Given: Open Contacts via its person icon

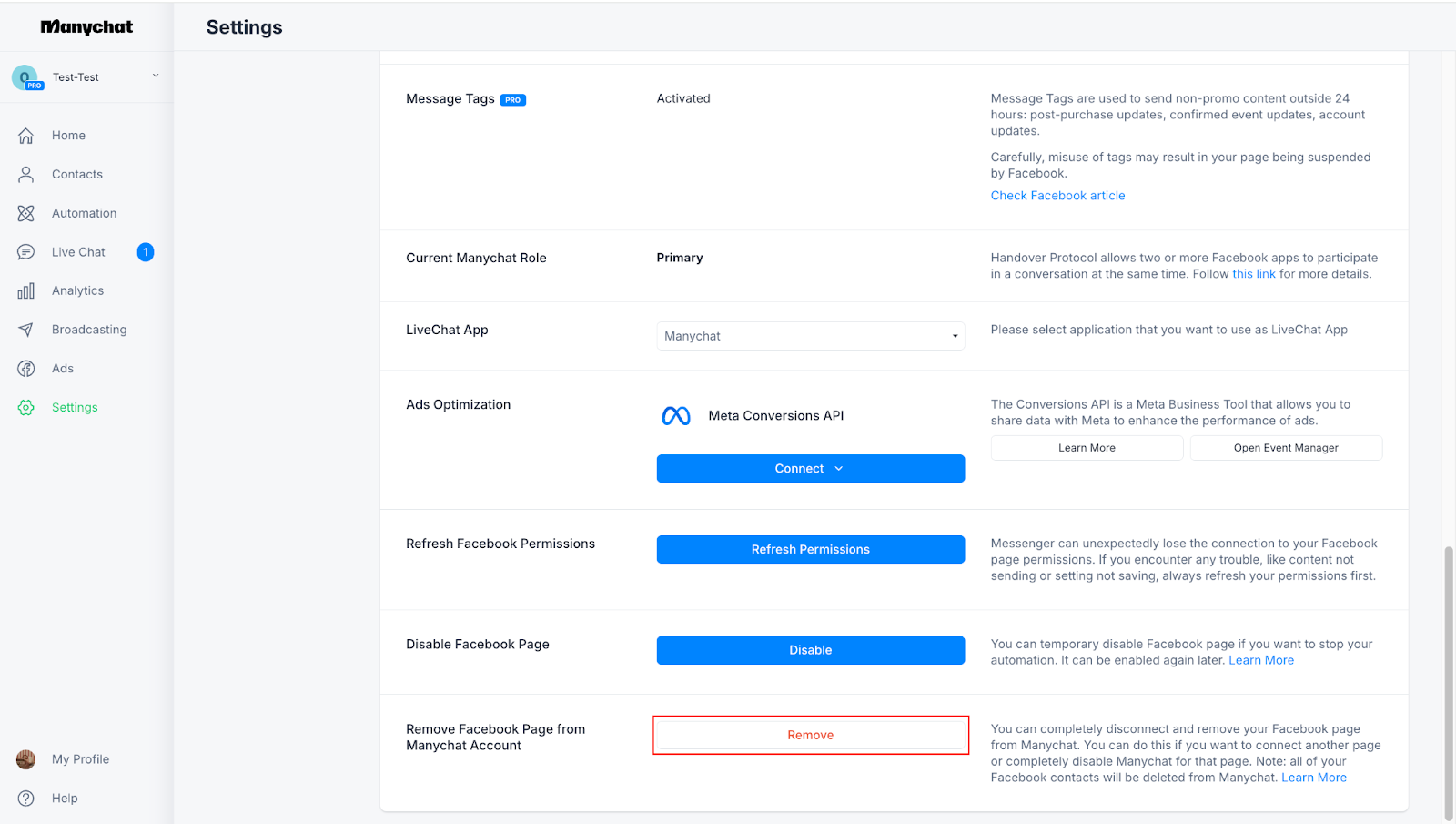Looking at the screenshot, I should point(26,175).
